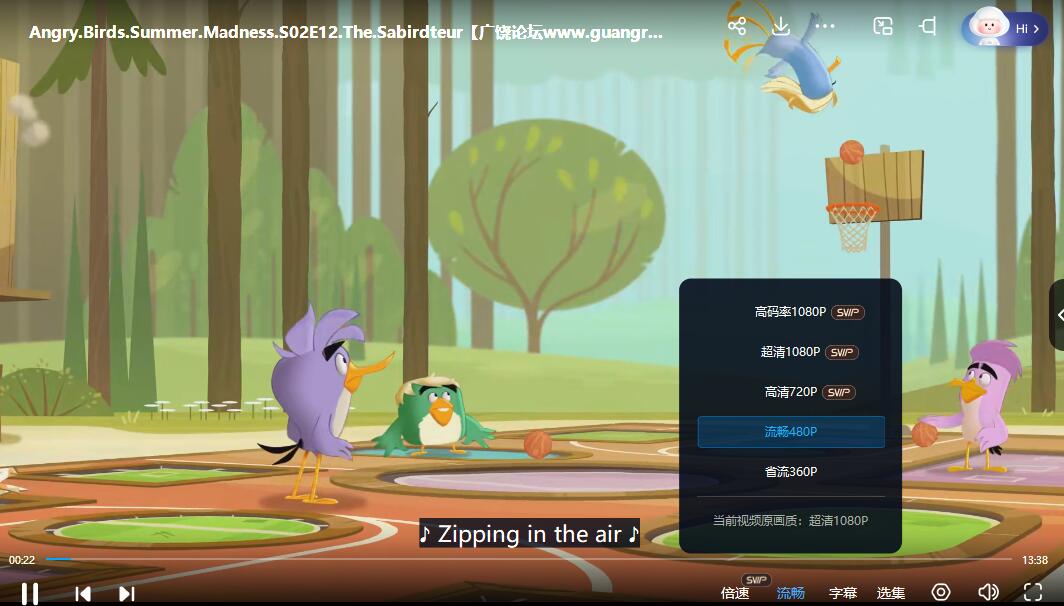Save video to cloud with transfer icon
Image resolution: width=1064 pixels, height=606 pixels.
[882, 26]
